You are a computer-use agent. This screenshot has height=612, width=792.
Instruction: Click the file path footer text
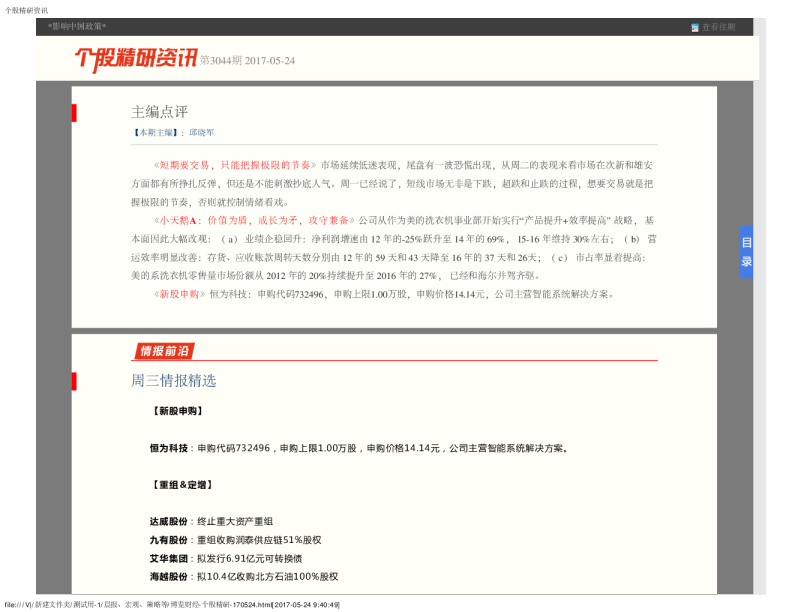(x=172, y=604)
